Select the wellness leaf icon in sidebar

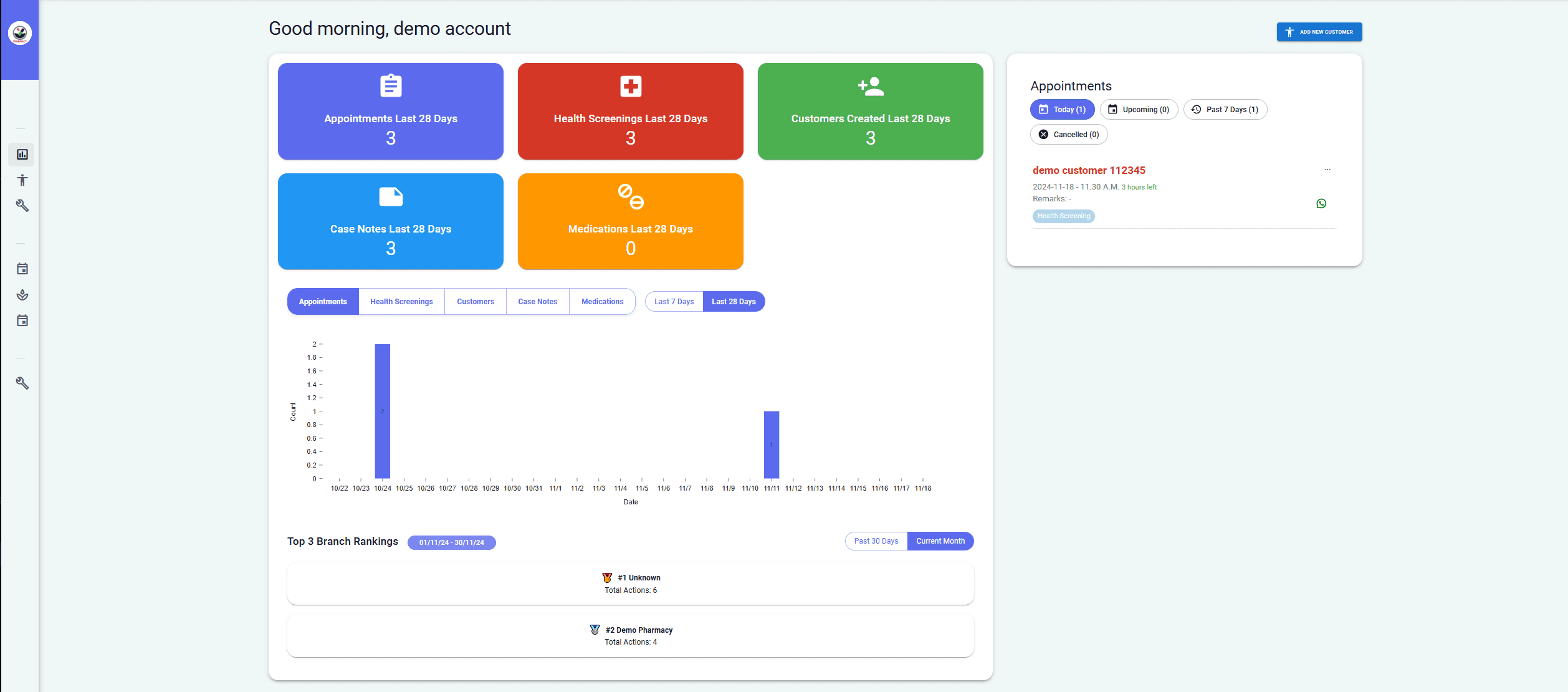pos(22,295)
